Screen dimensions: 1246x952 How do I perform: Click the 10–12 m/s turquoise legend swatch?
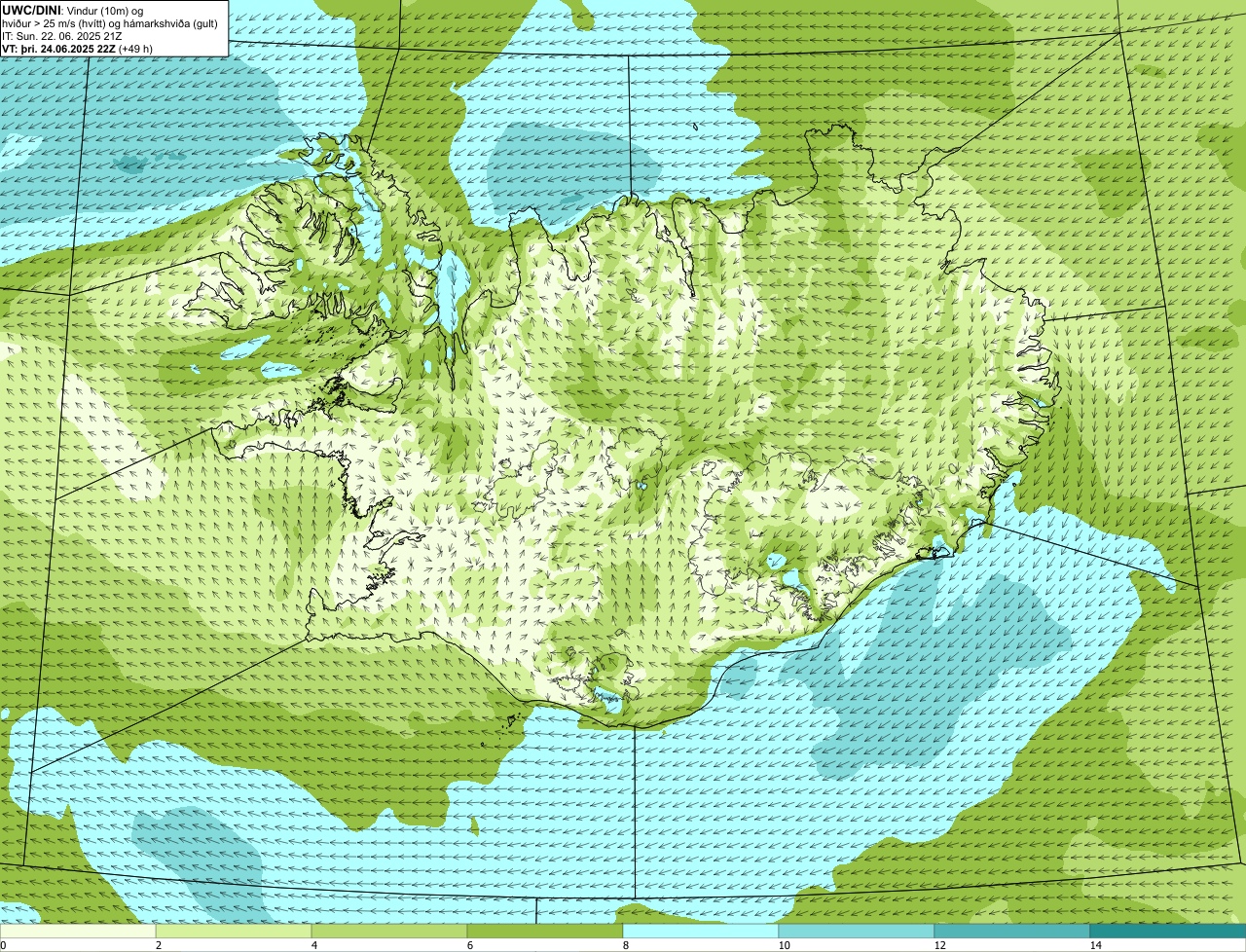857,931
